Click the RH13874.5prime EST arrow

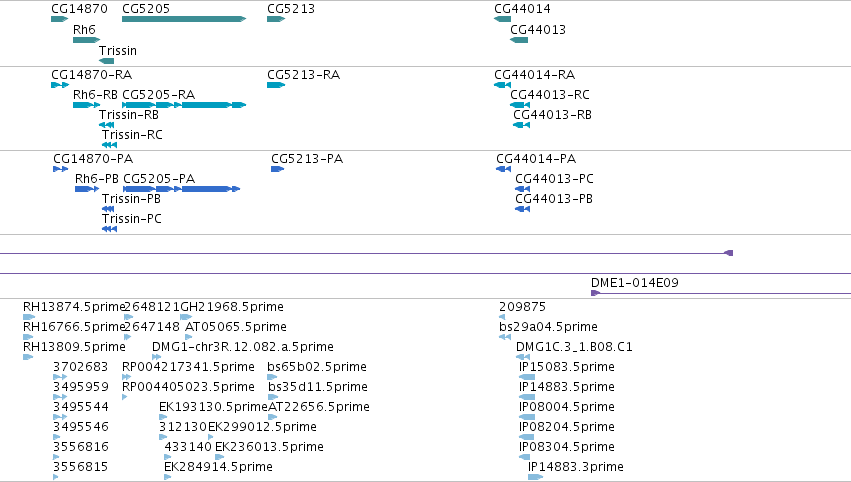pos(29,317)
